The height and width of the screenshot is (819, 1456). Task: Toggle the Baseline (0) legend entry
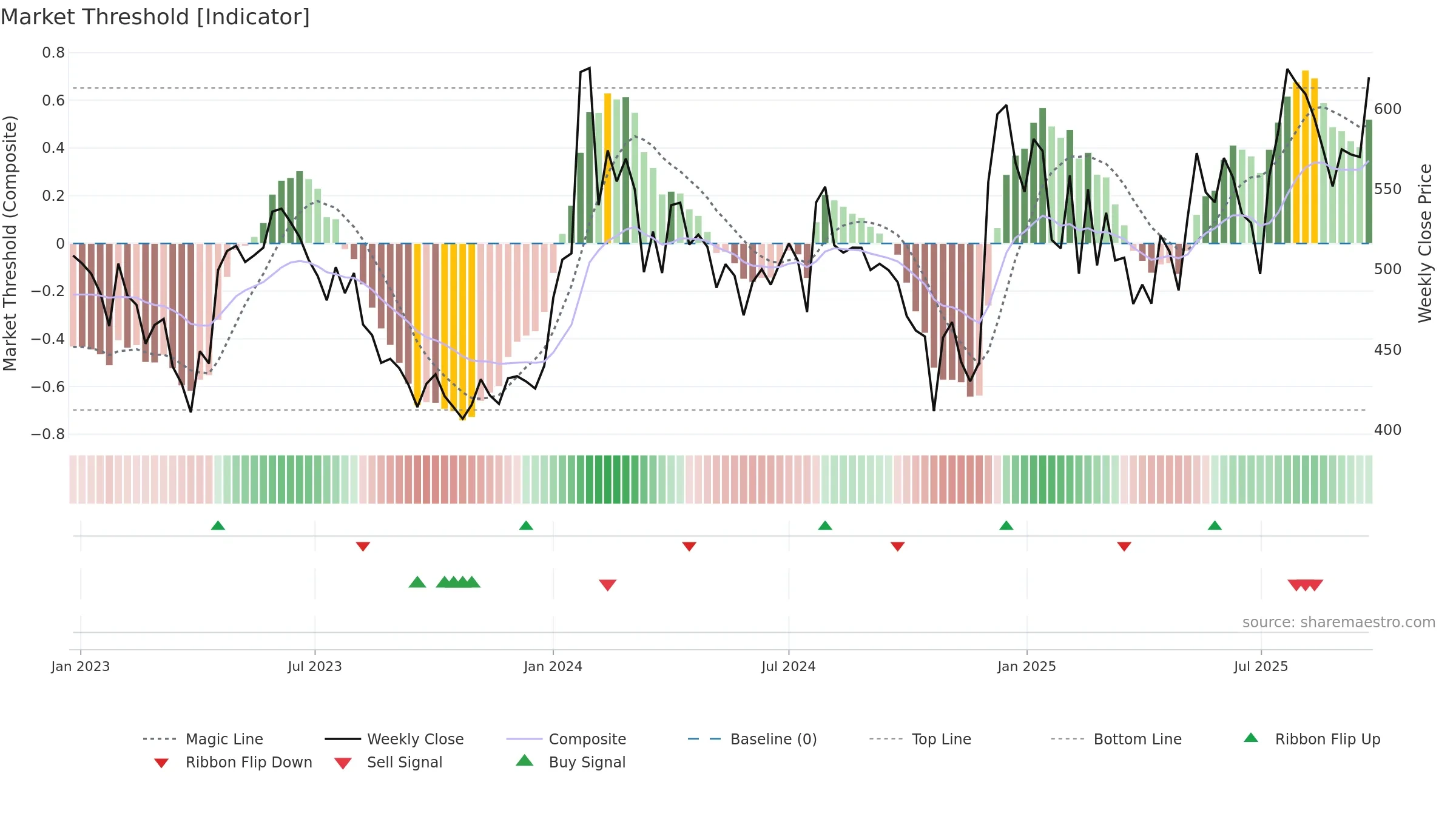[x=752, y=739]
